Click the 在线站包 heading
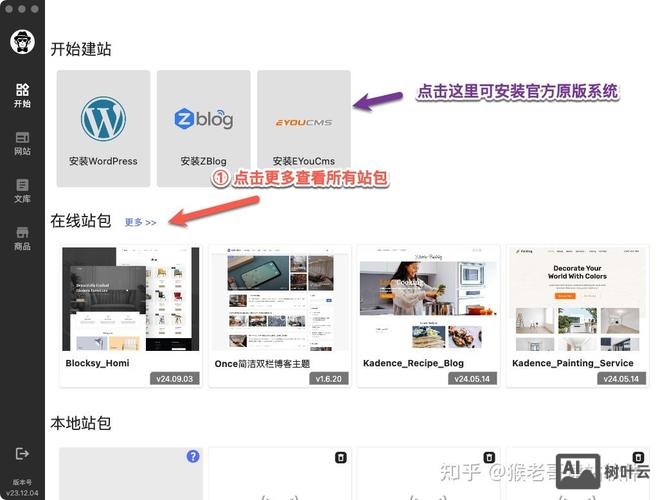The height and width of the screenshot is (500, 658). click(x=81, y=221)
